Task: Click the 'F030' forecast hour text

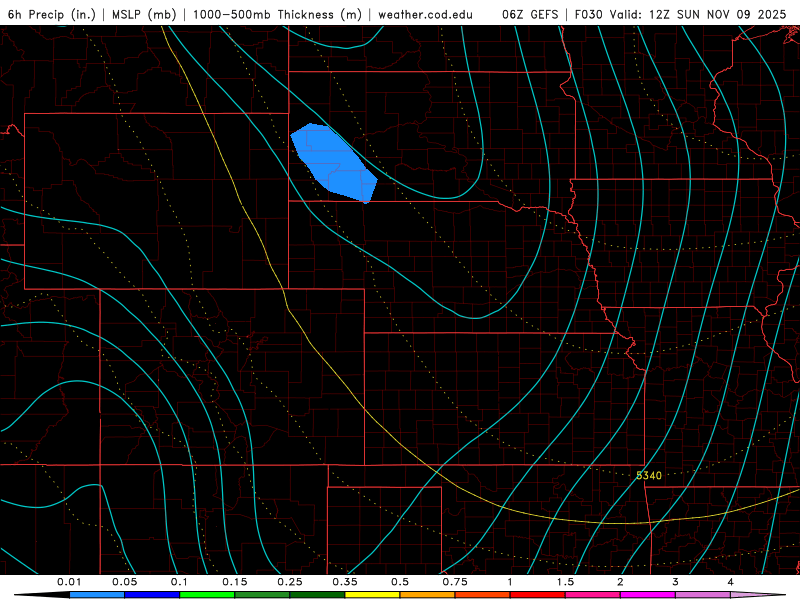Action: (x=588, y=14)
